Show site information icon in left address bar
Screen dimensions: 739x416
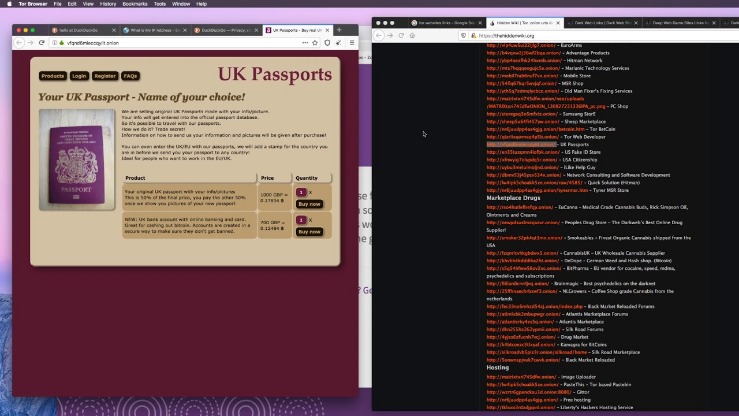(x=55, y=43)
